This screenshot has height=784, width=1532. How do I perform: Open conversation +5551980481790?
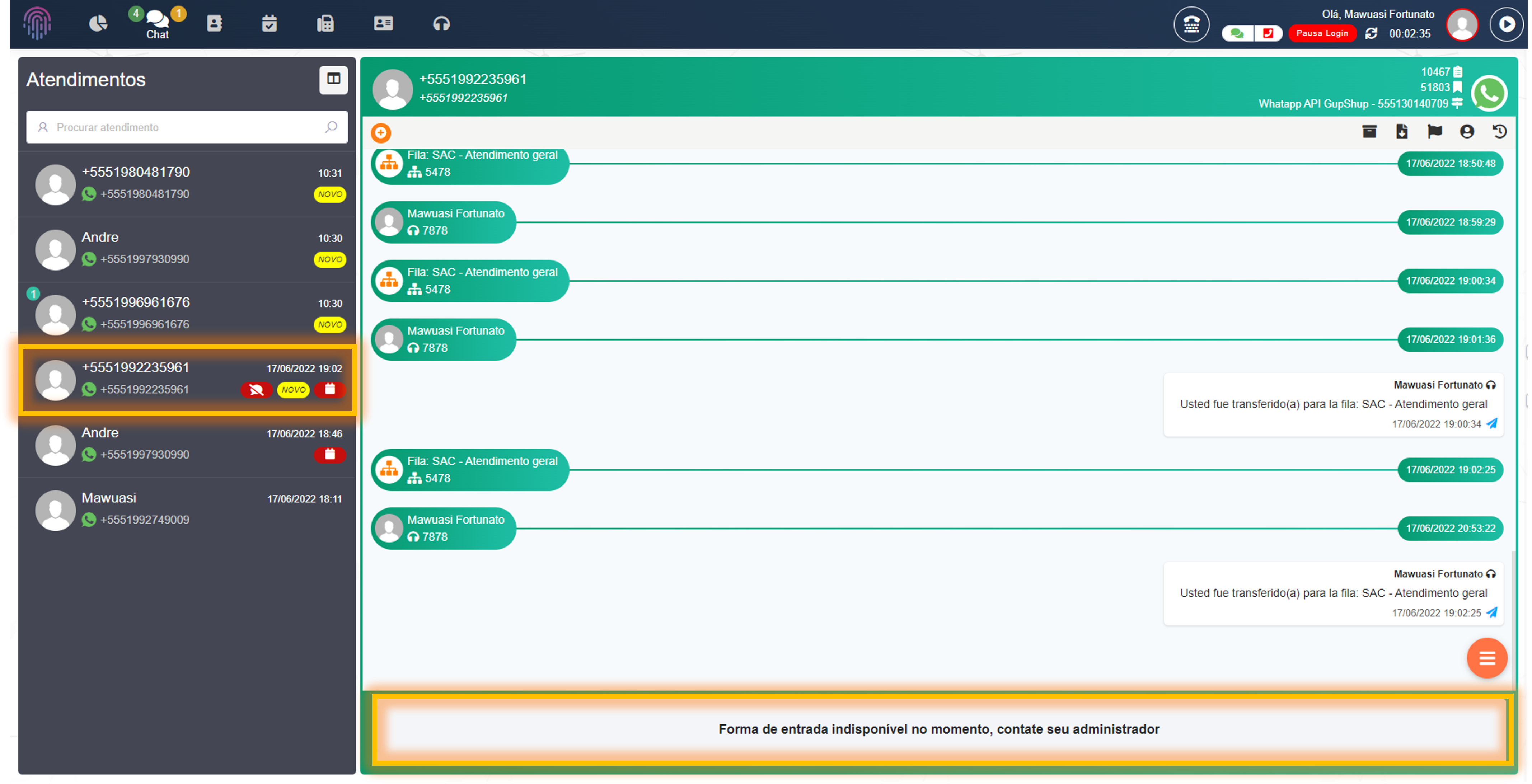coord(187,184)
